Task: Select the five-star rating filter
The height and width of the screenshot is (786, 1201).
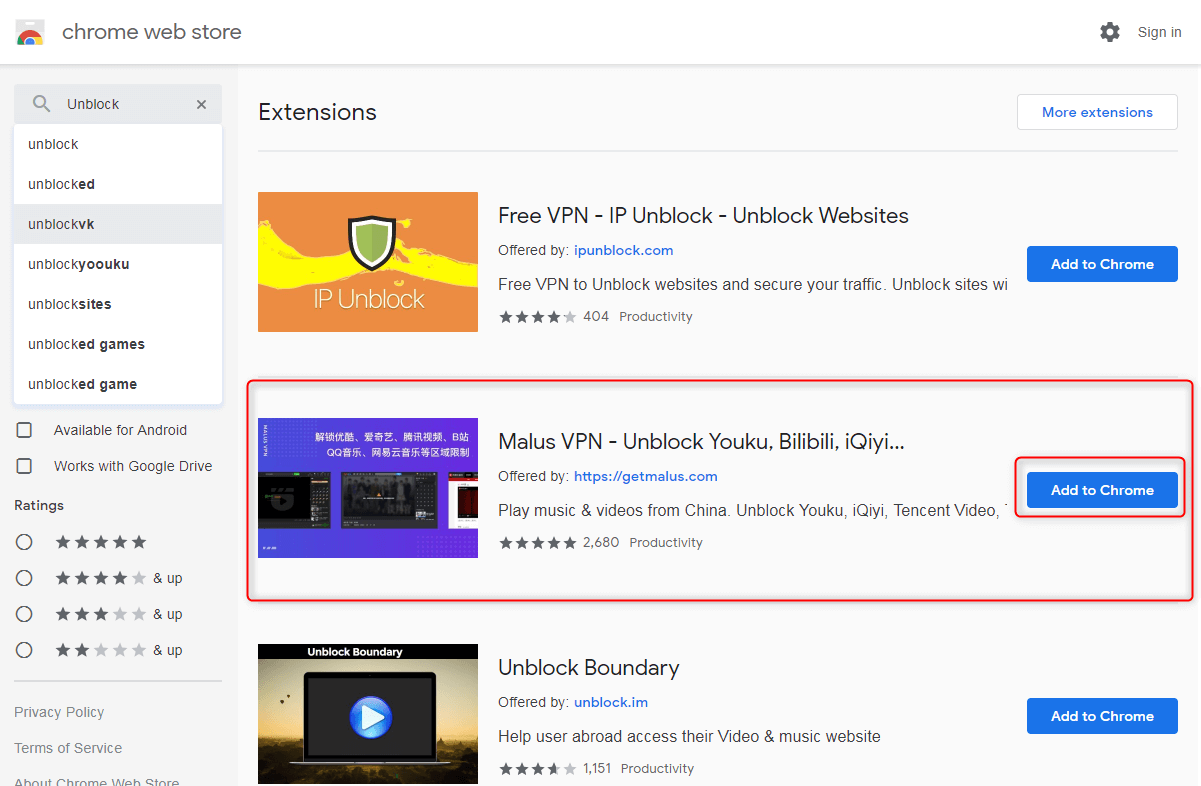Action: coord(24,542)
